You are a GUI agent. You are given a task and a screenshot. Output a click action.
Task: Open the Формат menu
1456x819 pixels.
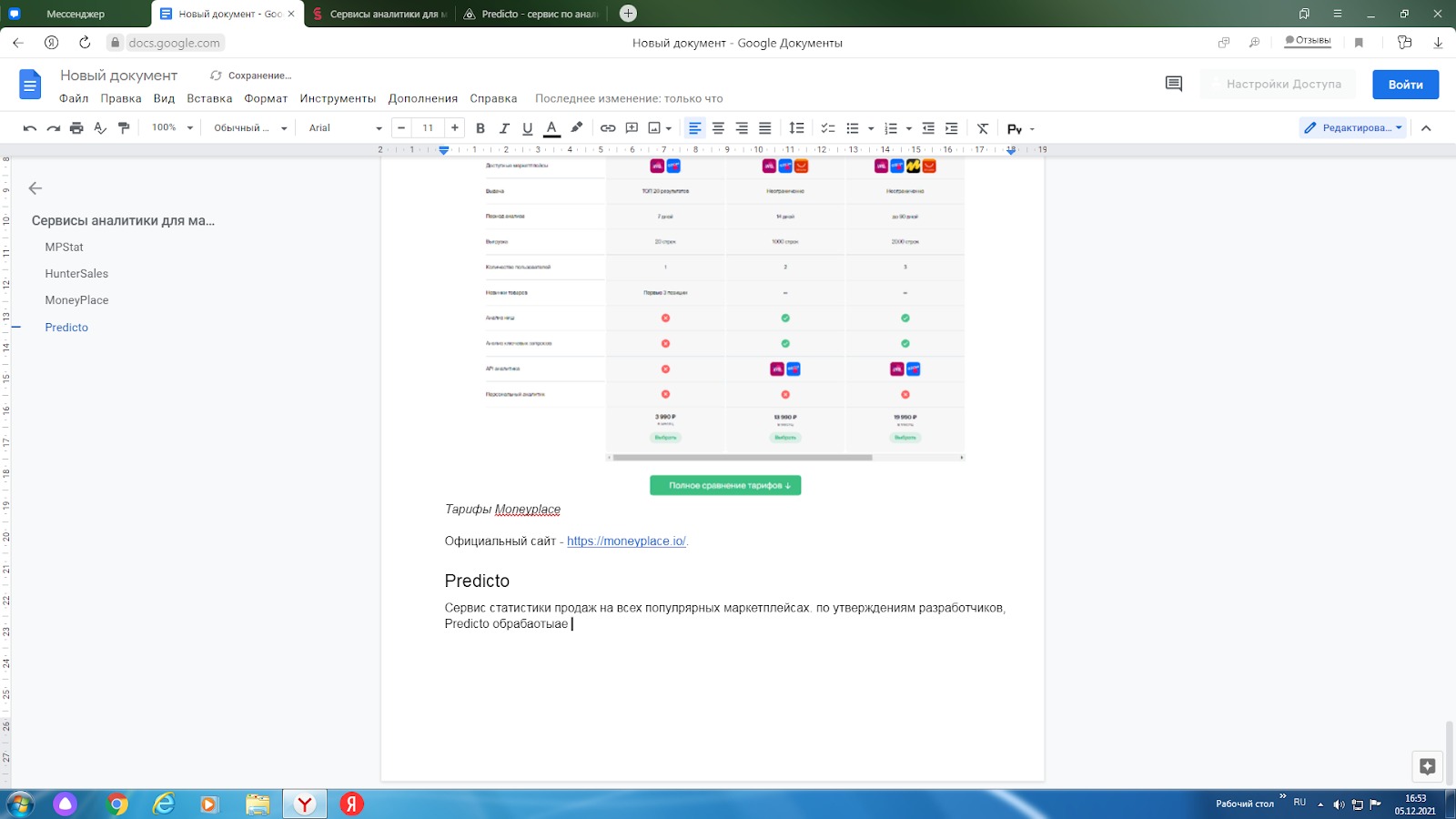[266, 98]
